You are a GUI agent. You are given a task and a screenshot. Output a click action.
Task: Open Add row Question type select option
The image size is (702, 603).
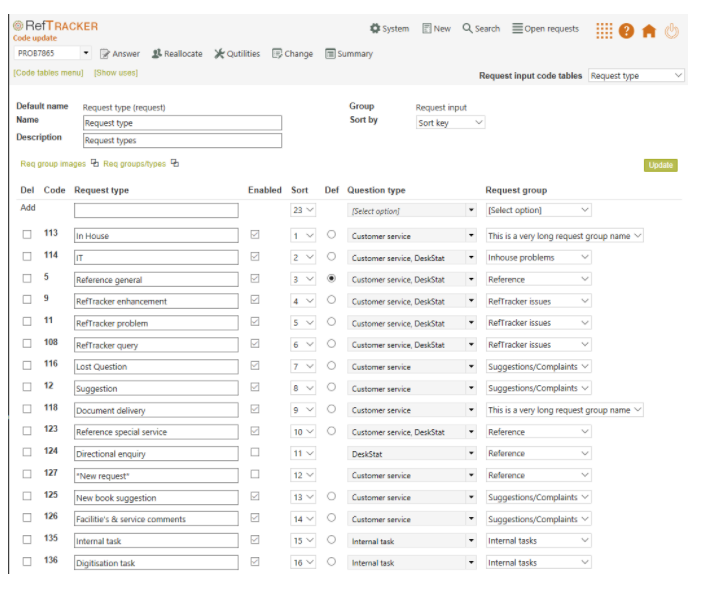click(x=411, y=210)
